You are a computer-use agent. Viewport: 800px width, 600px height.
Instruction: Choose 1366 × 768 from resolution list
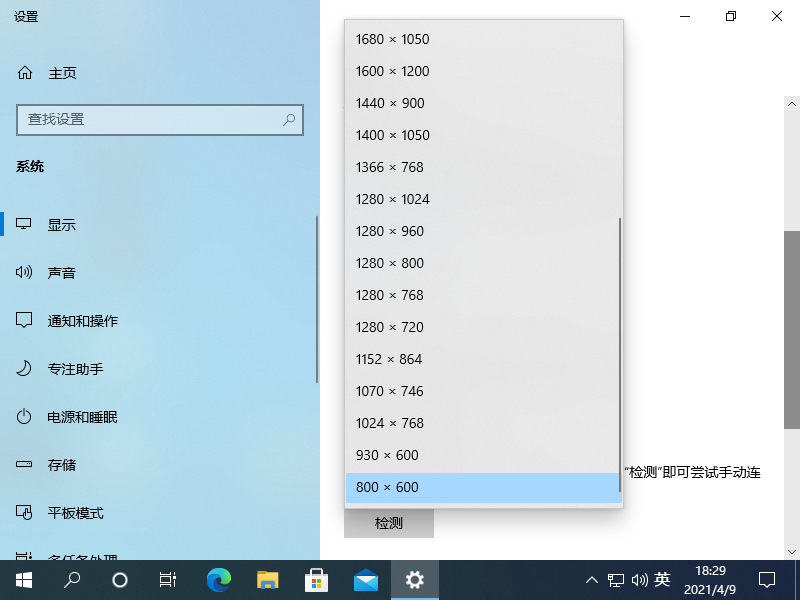tap(390, 167)
